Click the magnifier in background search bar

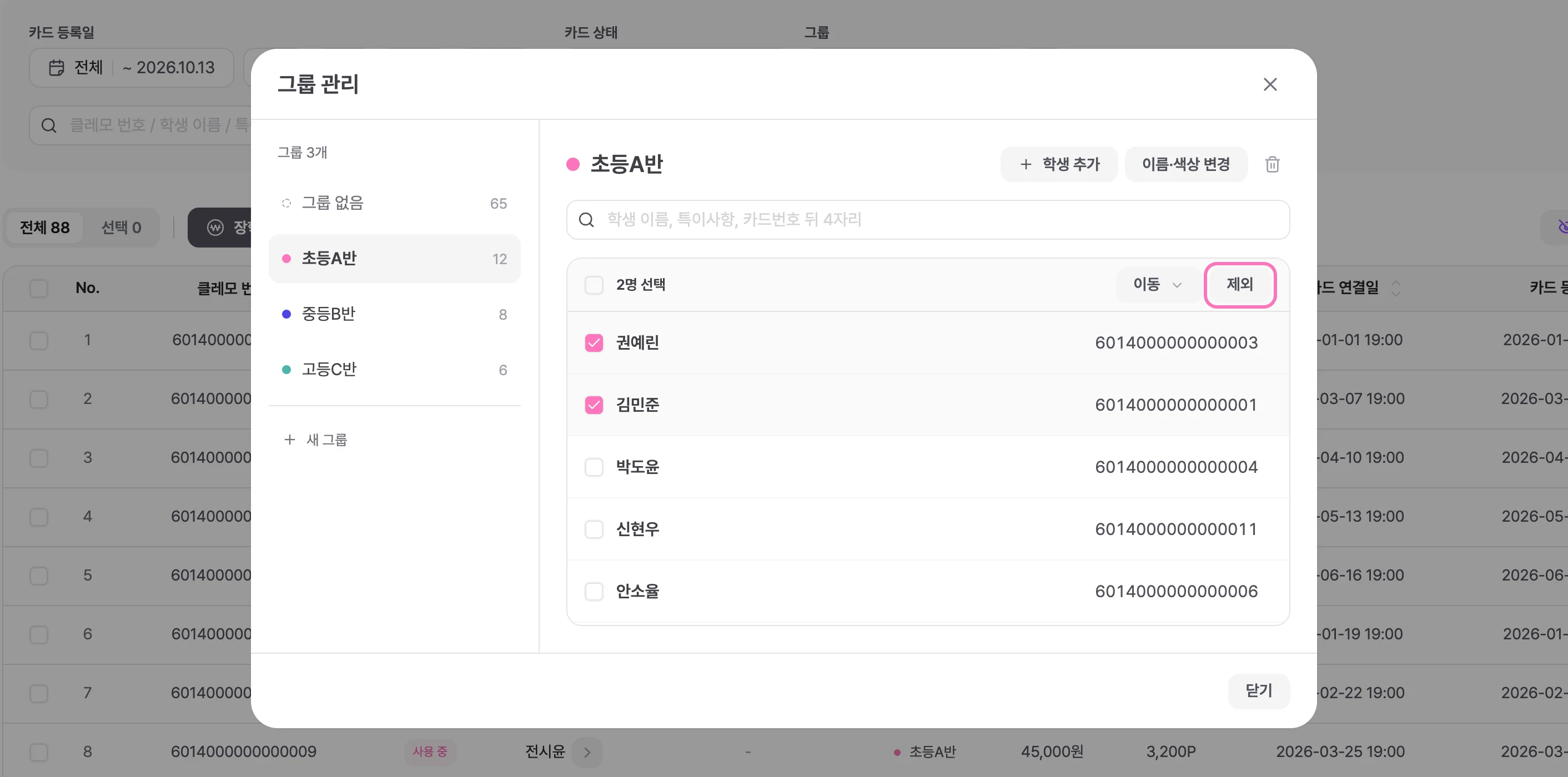pos(49,125)
